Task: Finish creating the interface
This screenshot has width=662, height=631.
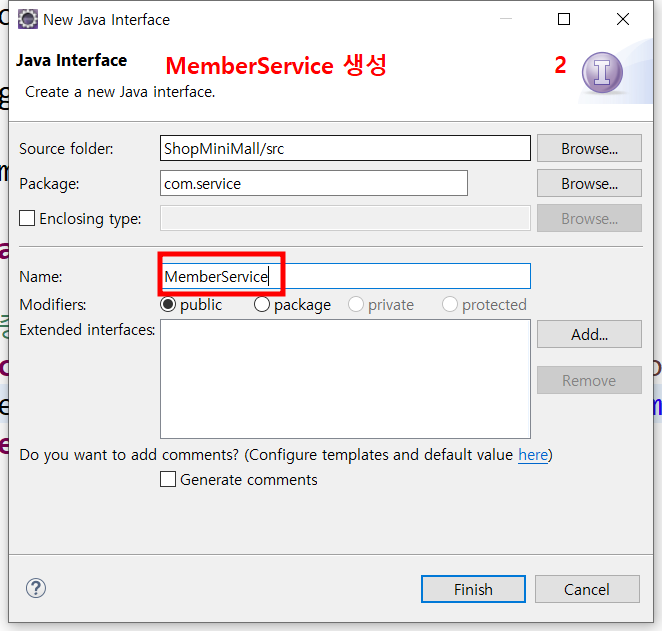Action: tap(473, 589)
